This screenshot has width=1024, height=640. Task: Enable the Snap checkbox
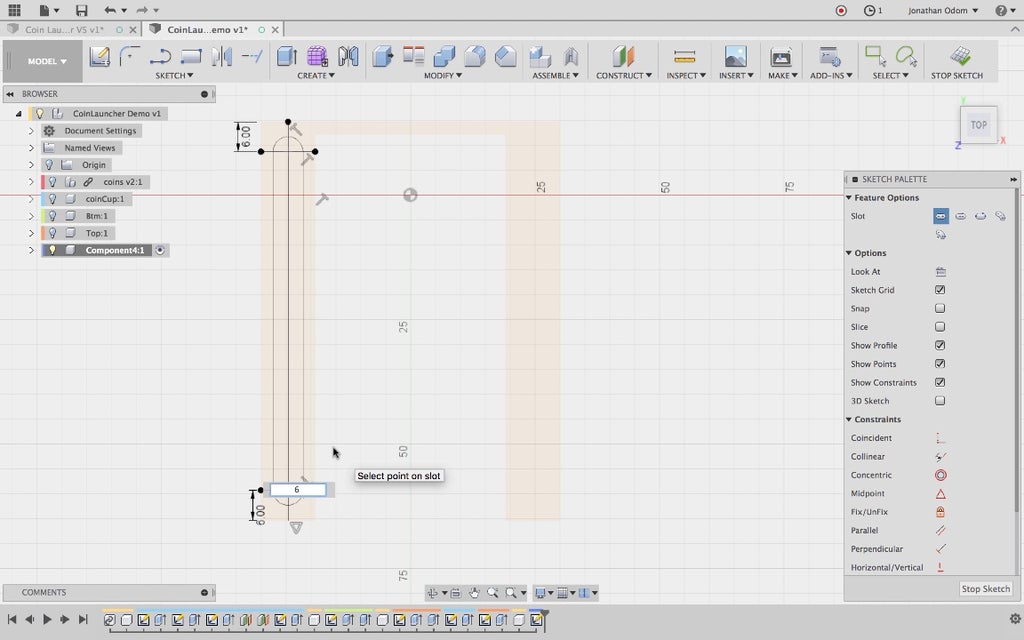coord(940,309)
